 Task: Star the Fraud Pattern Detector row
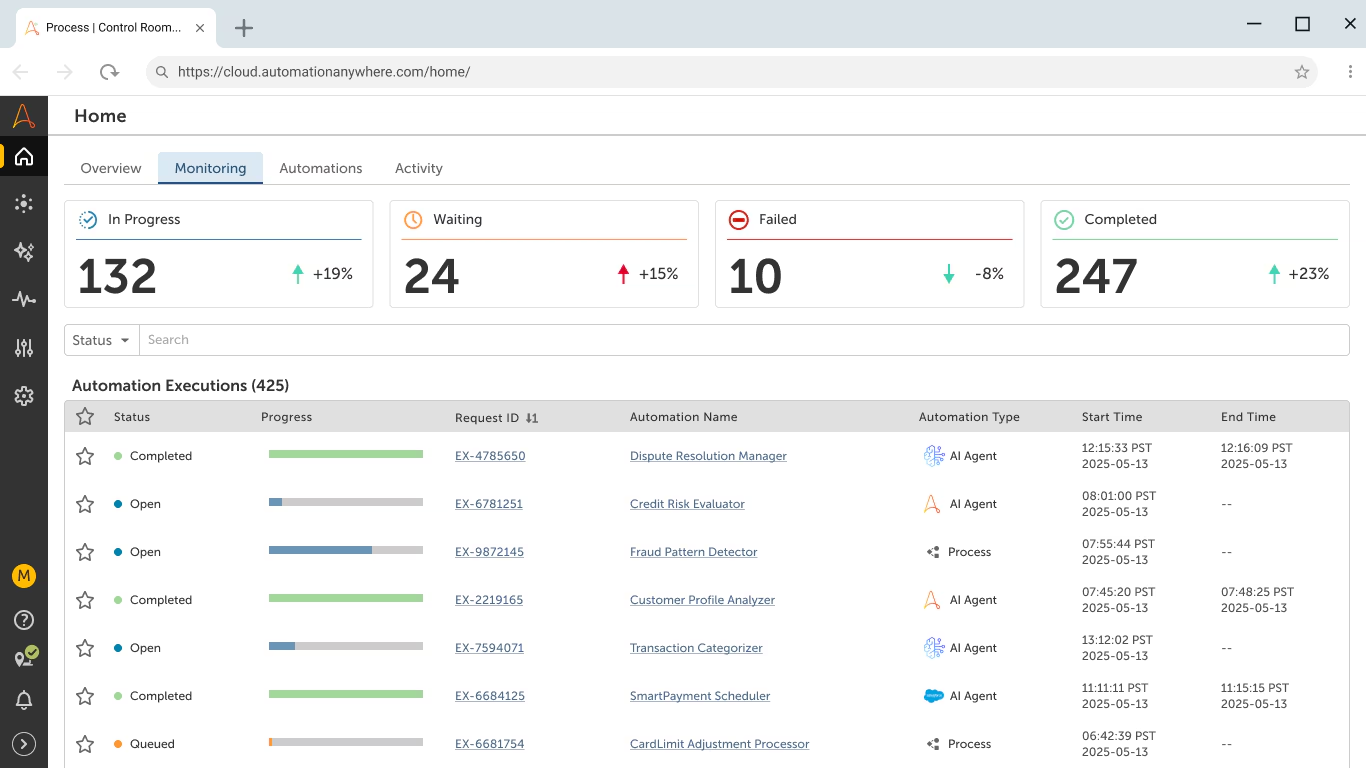[x=85, y=551]
